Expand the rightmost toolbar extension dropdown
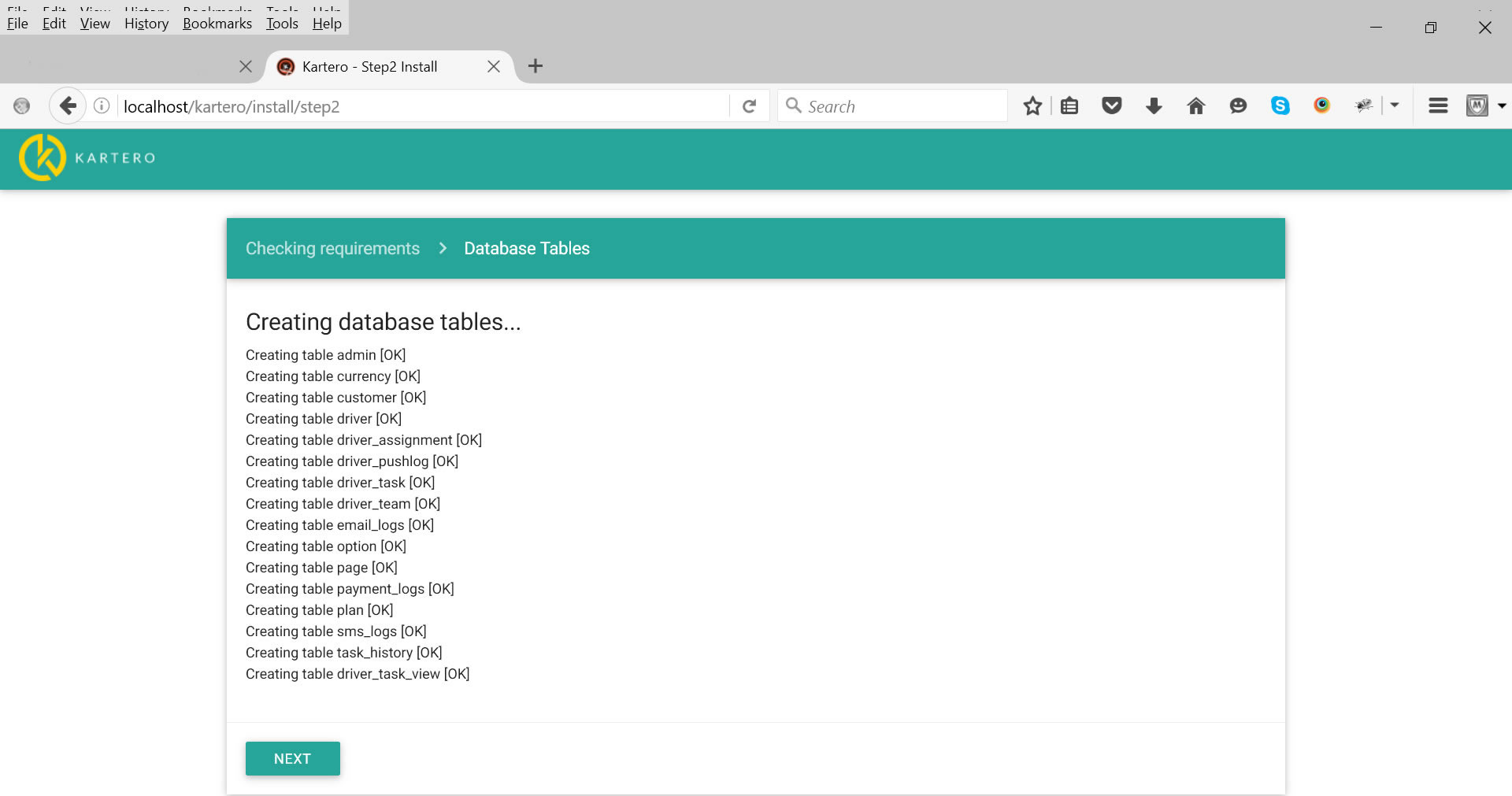The height and width of the screenshot is (796, 1512). pos(1502,106)
